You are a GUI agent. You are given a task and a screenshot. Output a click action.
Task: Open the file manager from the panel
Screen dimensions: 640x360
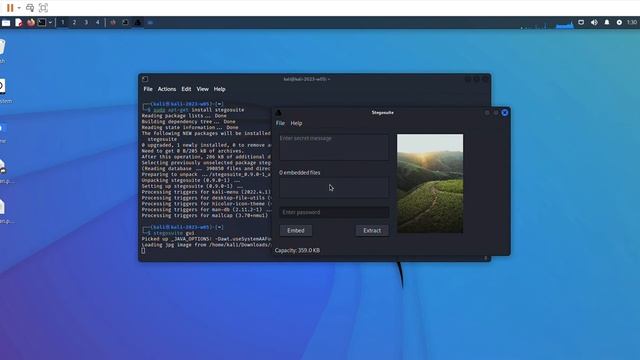point(6,23)
